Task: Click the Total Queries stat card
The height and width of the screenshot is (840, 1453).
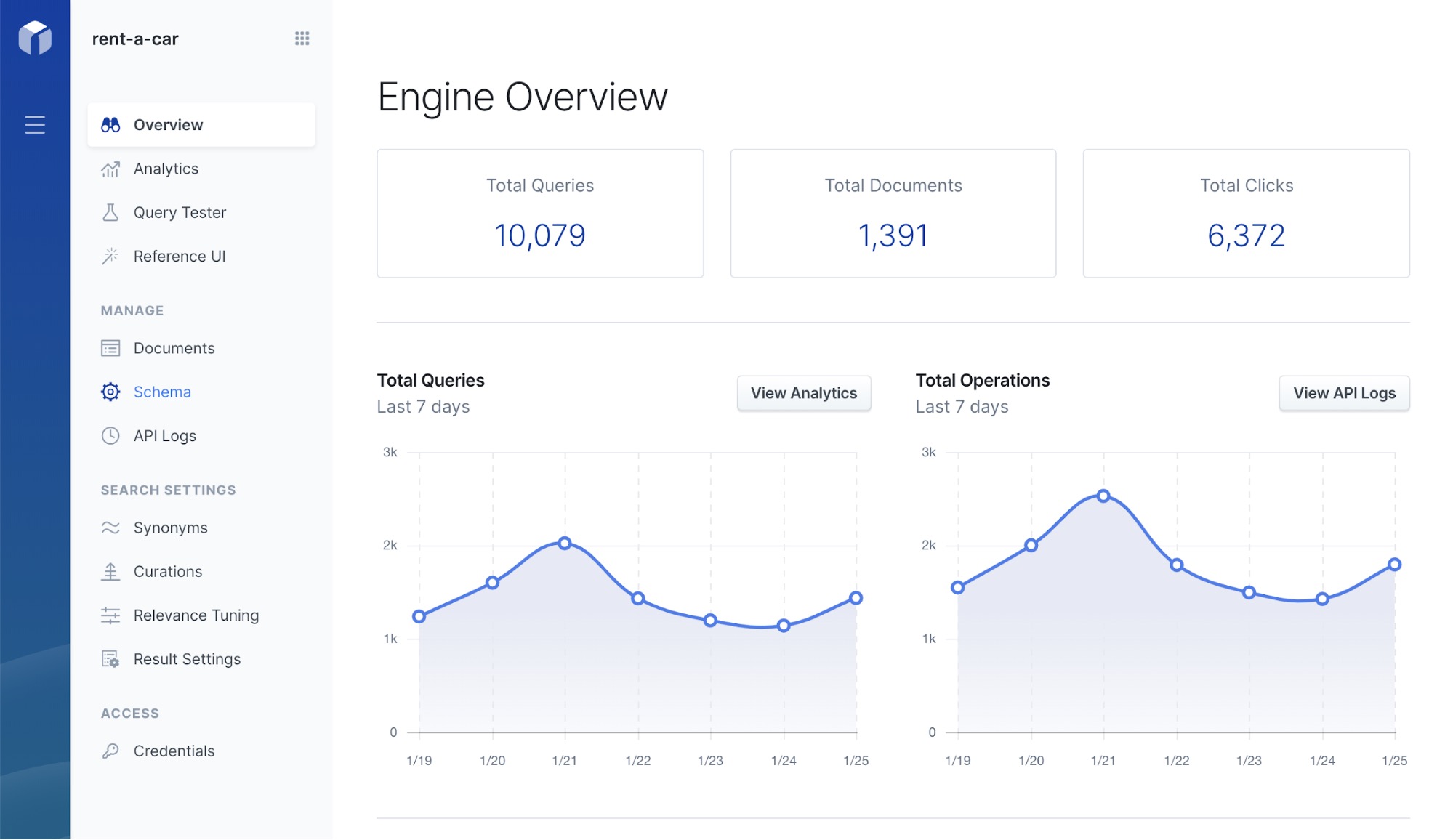Action: (540, 214)
